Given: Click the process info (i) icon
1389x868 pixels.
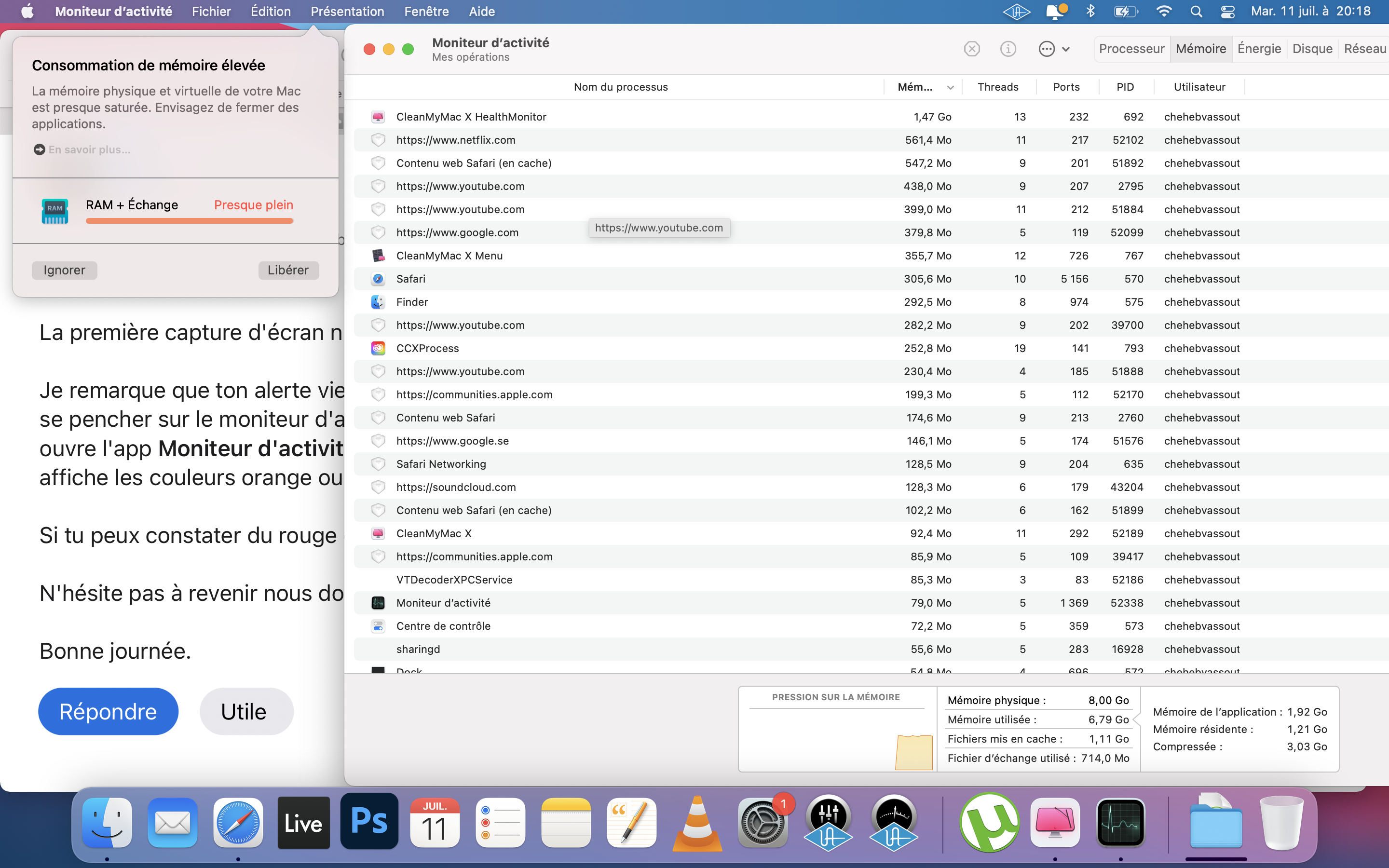Looking at the screenshot, I should click(x=1008, y=49).
